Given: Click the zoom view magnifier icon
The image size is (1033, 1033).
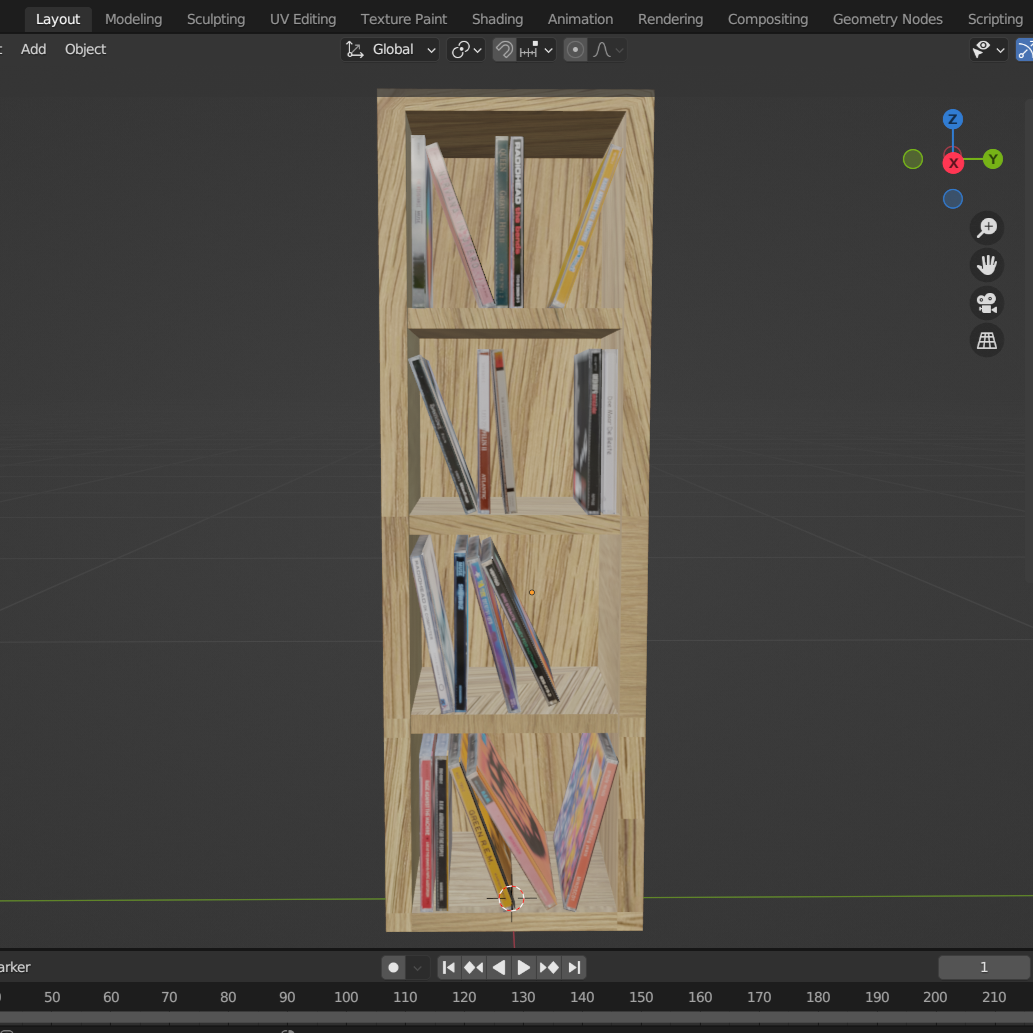Looking at the screenshot, I should tap(987, 227).
